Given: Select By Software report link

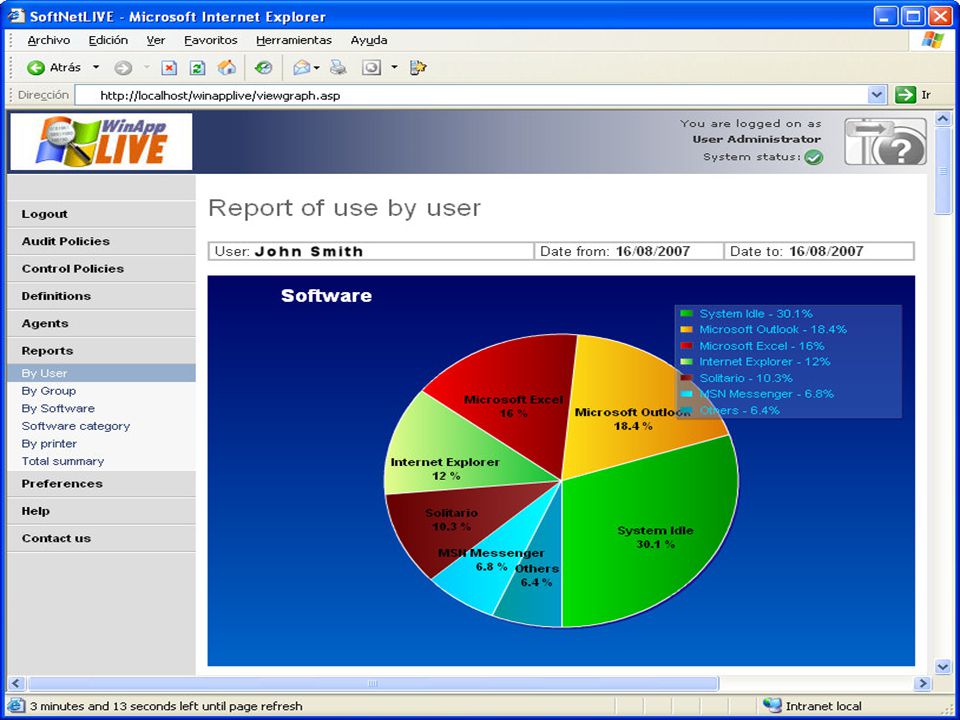Looking at the screenshot, I should pyautogui.click(x=58, y=408).
